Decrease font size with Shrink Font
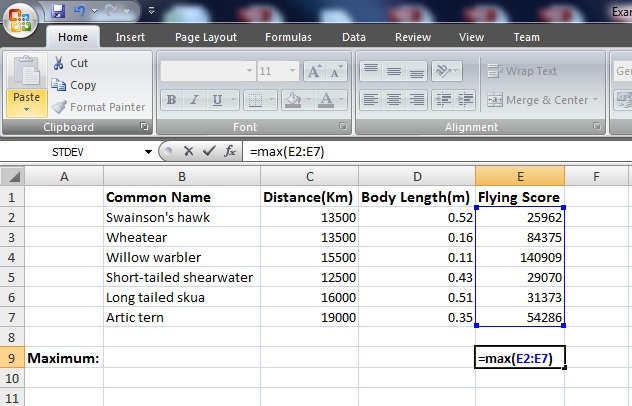The height and width of the screenshot is (406, 632). click(336, 71)
